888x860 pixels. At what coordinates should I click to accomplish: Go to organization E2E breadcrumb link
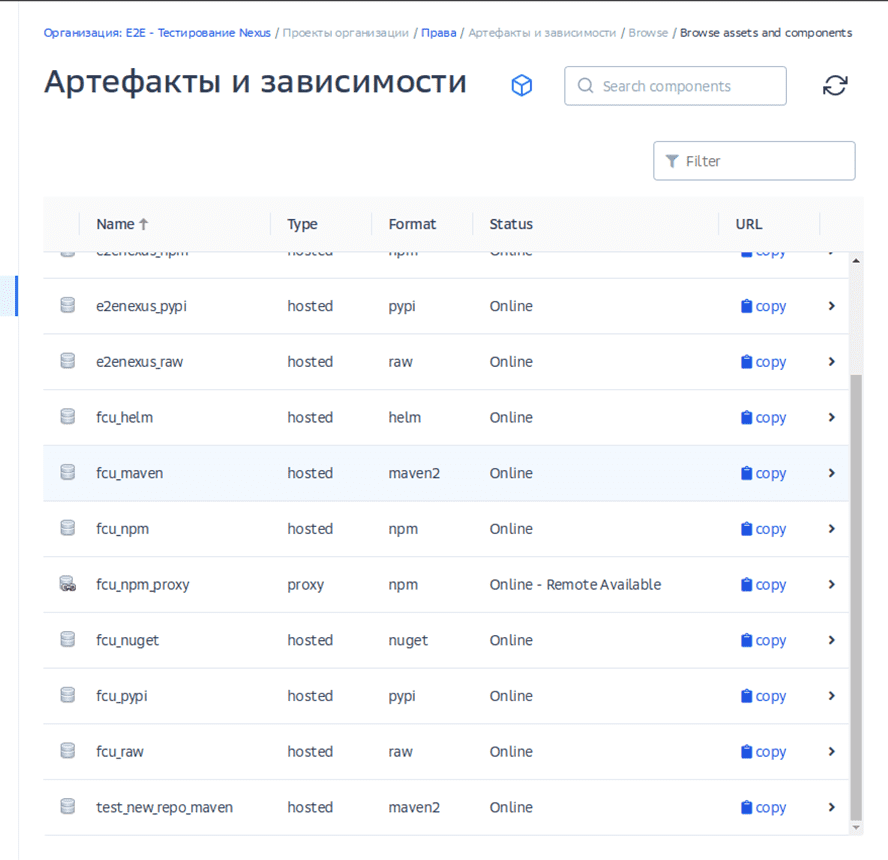157,33
